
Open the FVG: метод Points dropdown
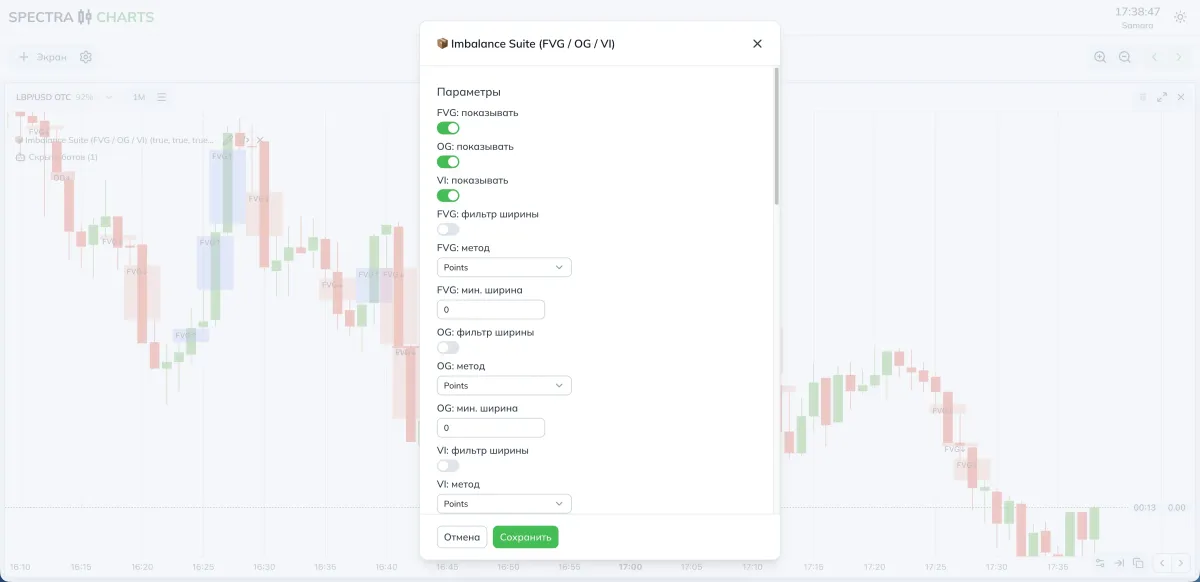point(504,267)
